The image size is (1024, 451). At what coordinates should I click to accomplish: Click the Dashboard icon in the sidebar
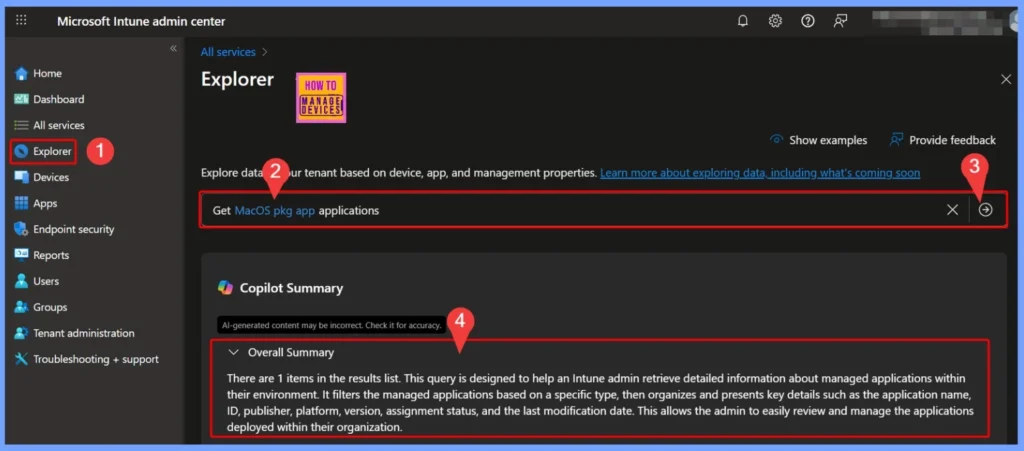click(22, 99)
